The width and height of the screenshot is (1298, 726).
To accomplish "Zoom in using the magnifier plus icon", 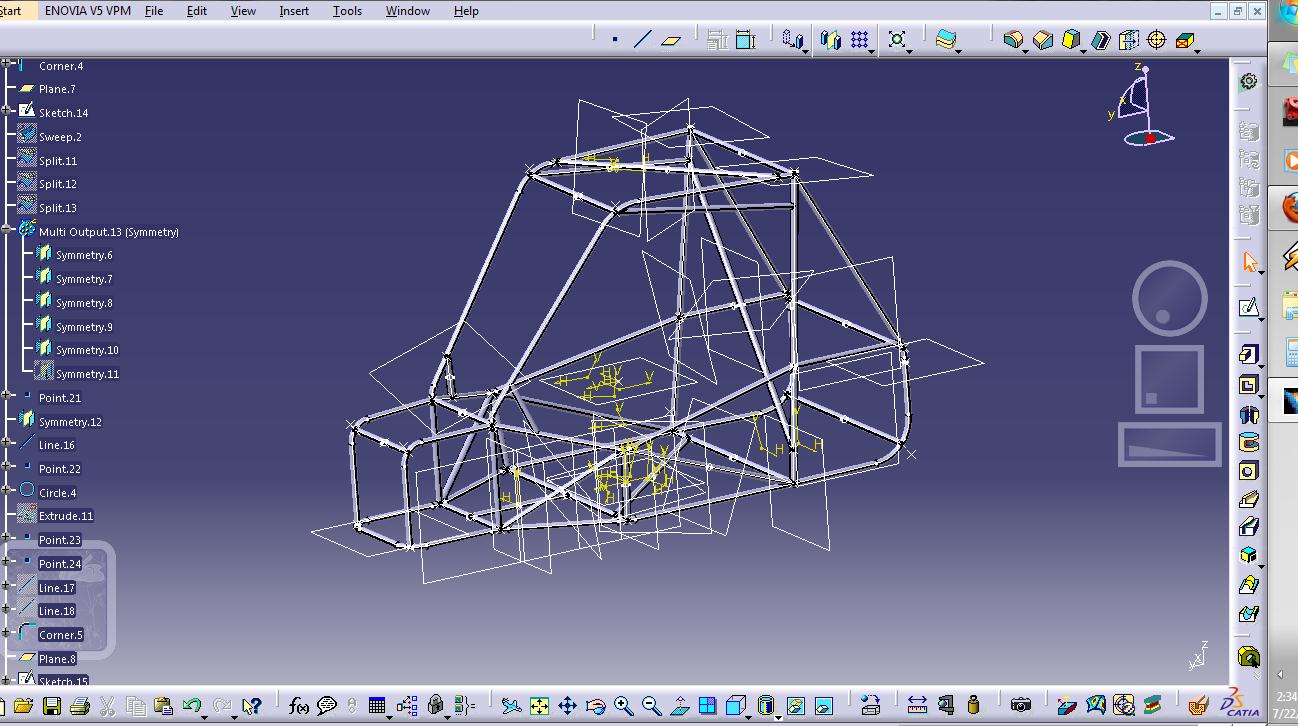I will [x=624, y=706].
